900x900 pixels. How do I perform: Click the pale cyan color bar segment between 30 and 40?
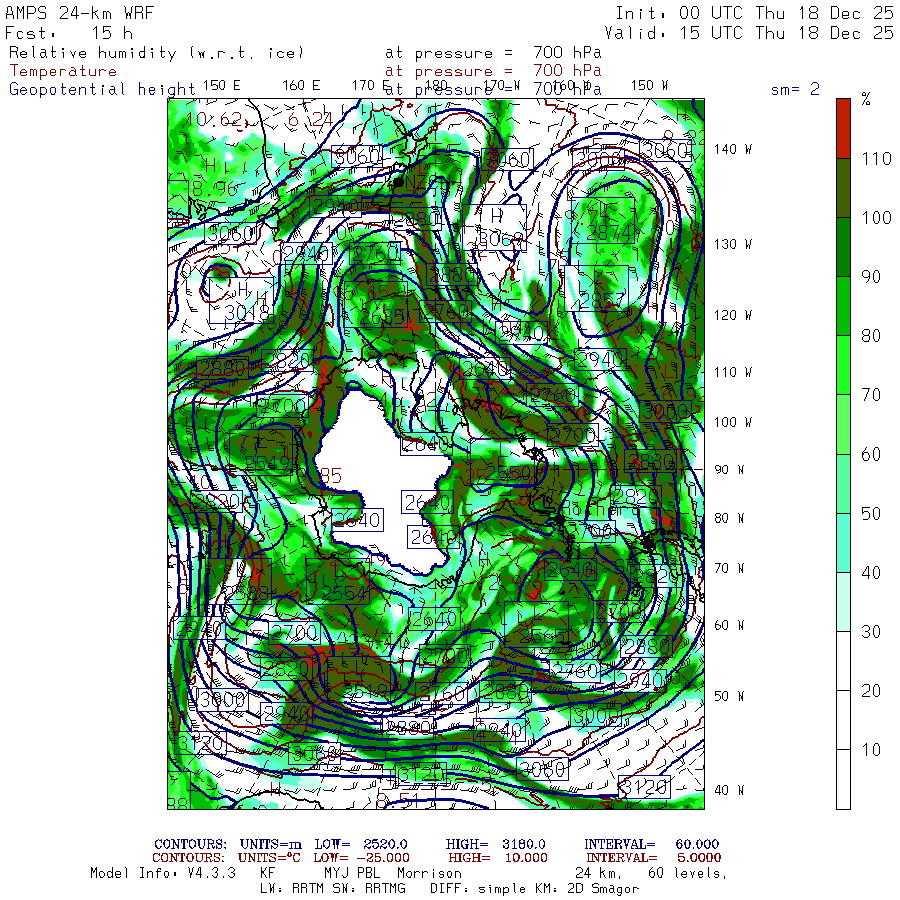(843, 602)
